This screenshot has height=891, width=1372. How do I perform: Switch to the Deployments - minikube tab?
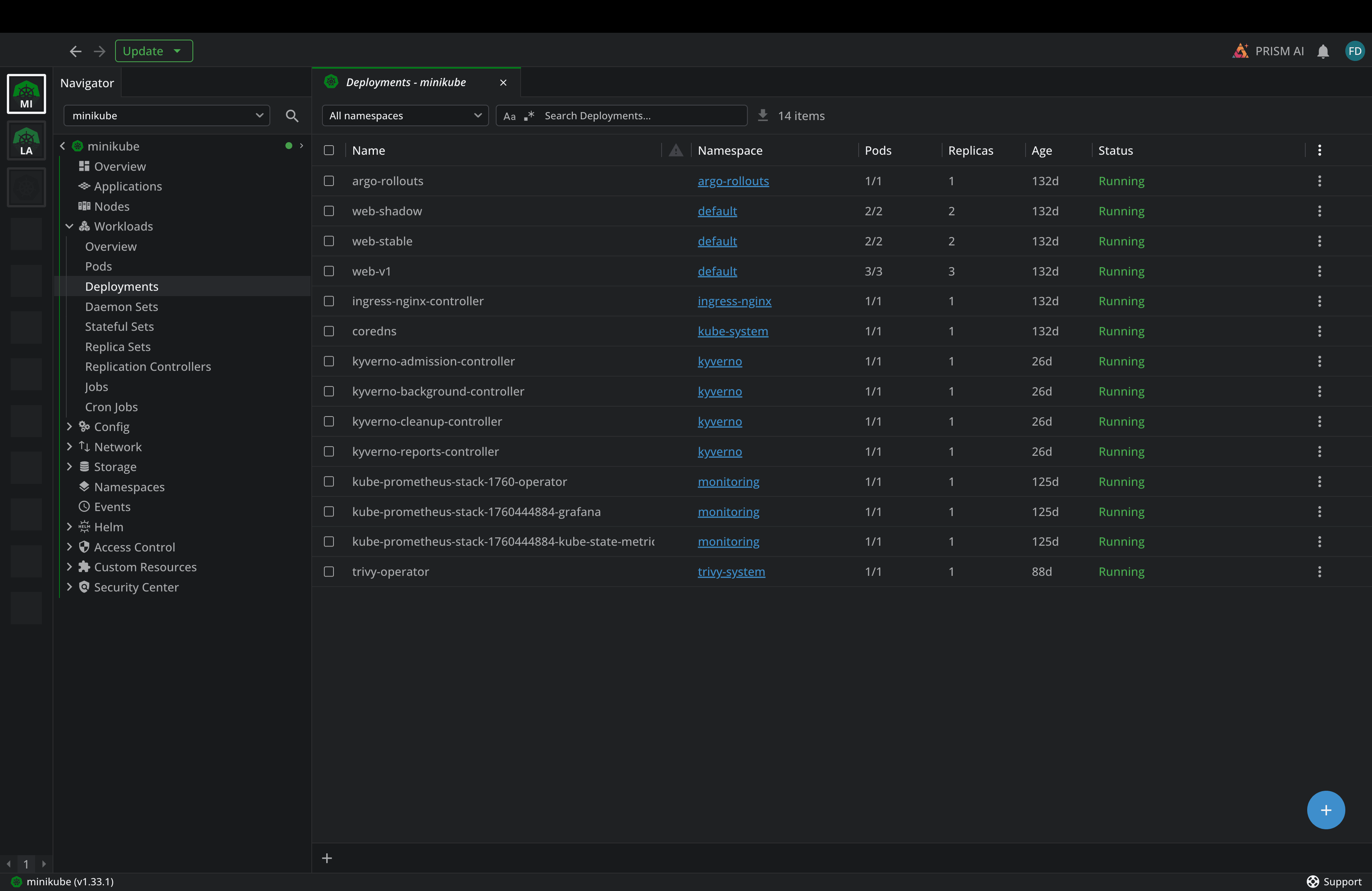406,82
